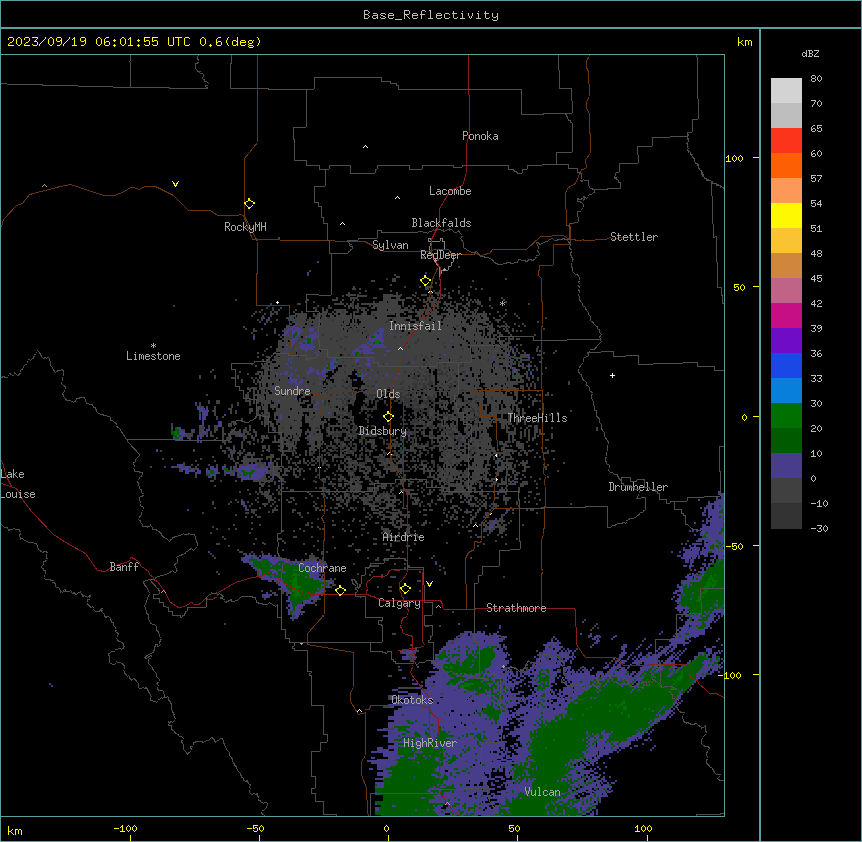Click the -100 tick on bottom axis
862x842 pixels.
coord(126,828)
